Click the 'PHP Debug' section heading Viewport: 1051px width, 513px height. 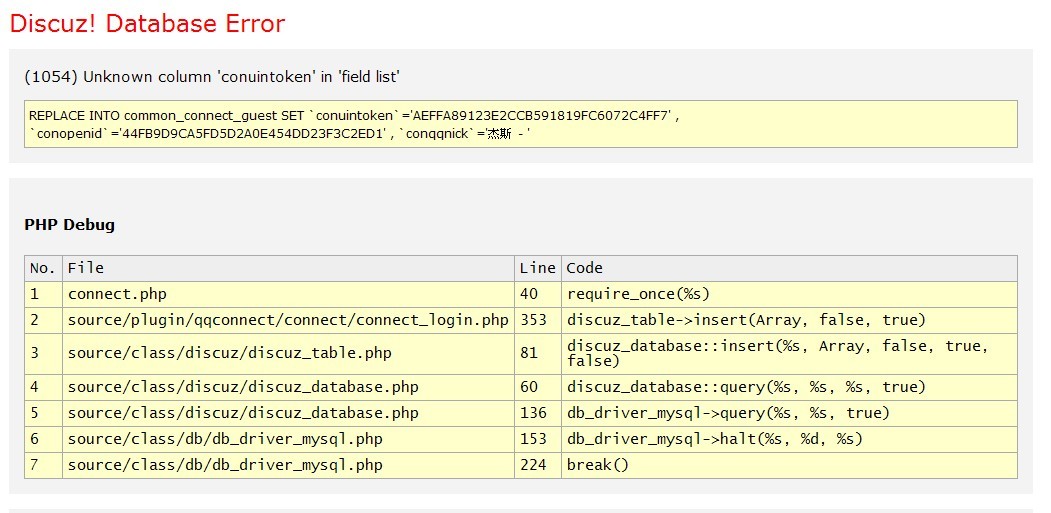pyautogui.click(x=69, y=225)
